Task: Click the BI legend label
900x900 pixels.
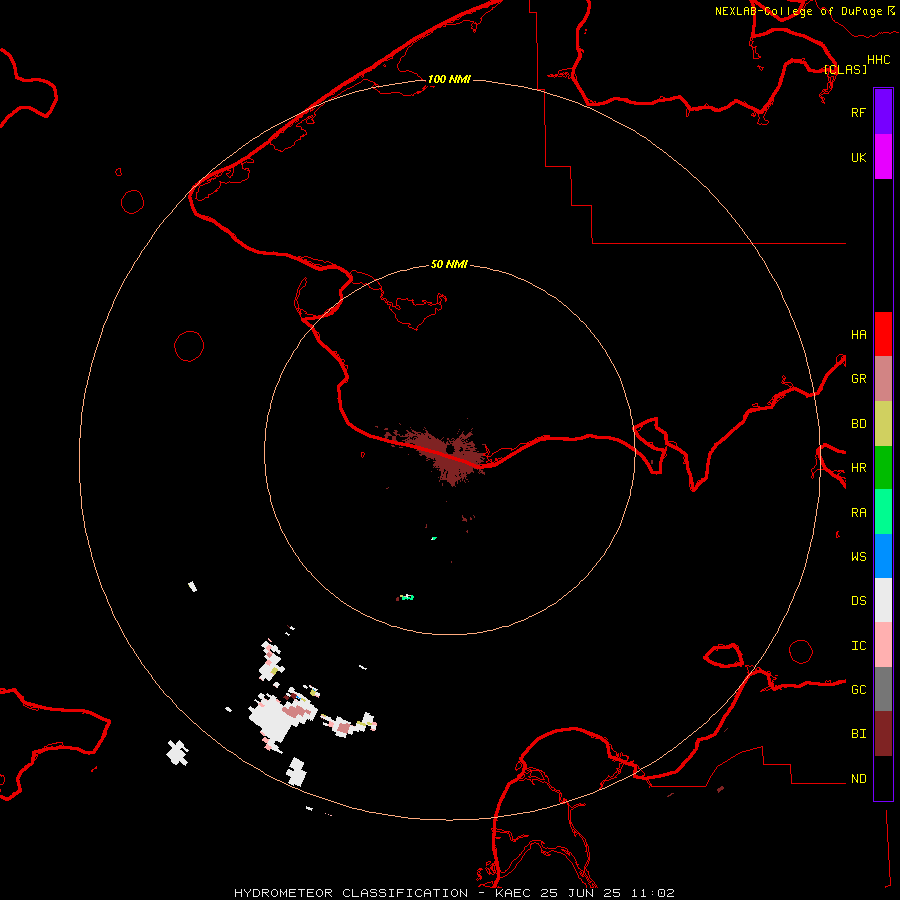Action: point(858,734)
